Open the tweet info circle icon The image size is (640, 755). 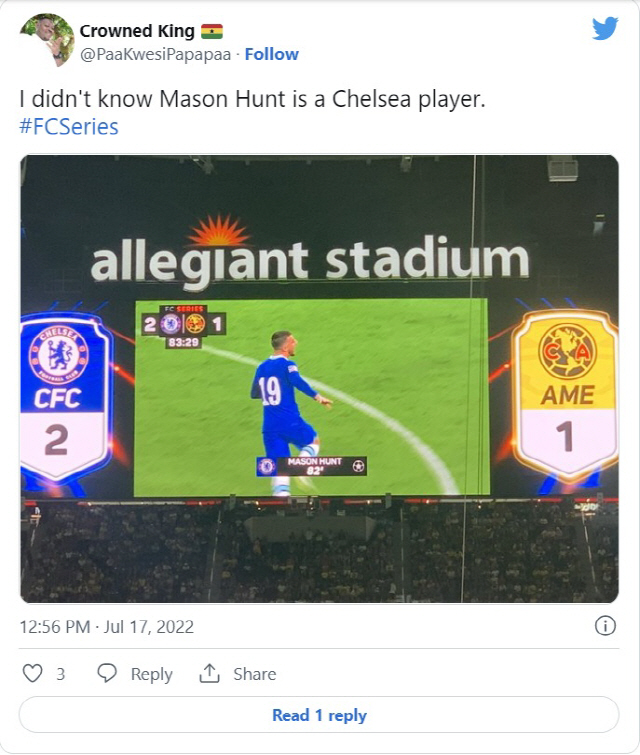(x=605, y=626)
